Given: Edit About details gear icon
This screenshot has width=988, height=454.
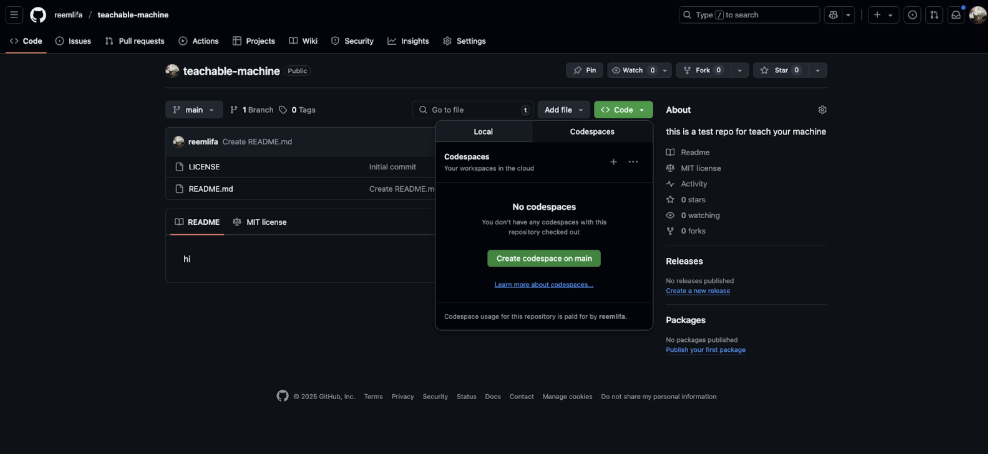Looking at the screenshot, I should click(x=822, y=110).
